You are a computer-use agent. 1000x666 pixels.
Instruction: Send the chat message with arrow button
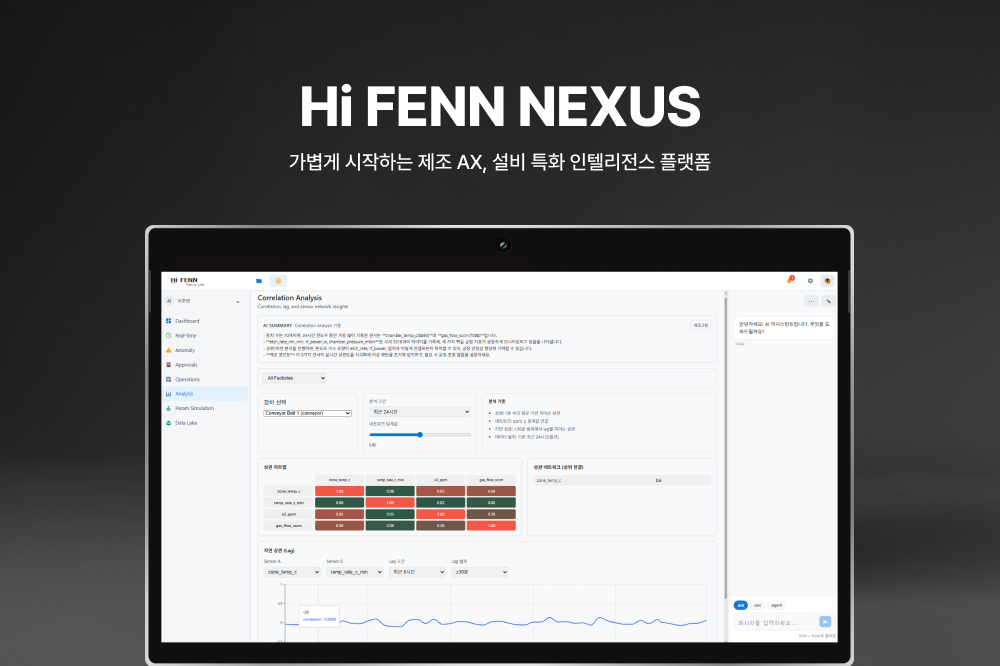pos(825,621)
